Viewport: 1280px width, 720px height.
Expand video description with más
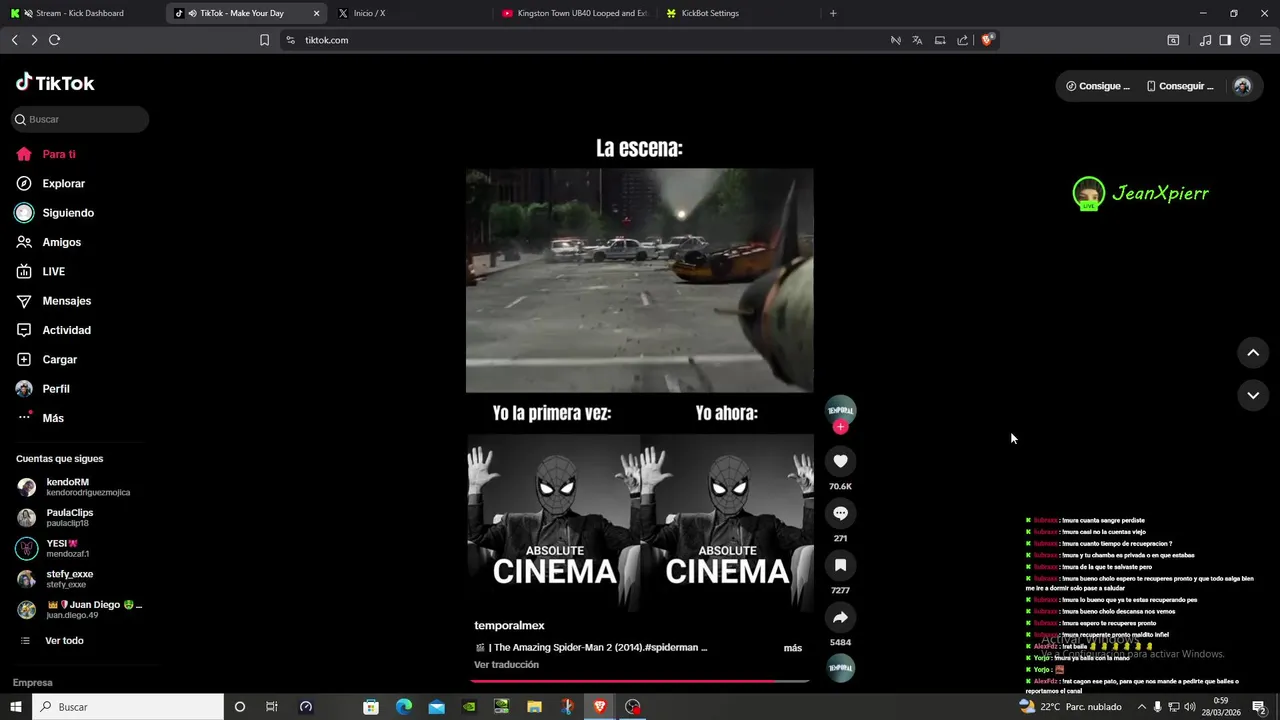tap(793, 648)
